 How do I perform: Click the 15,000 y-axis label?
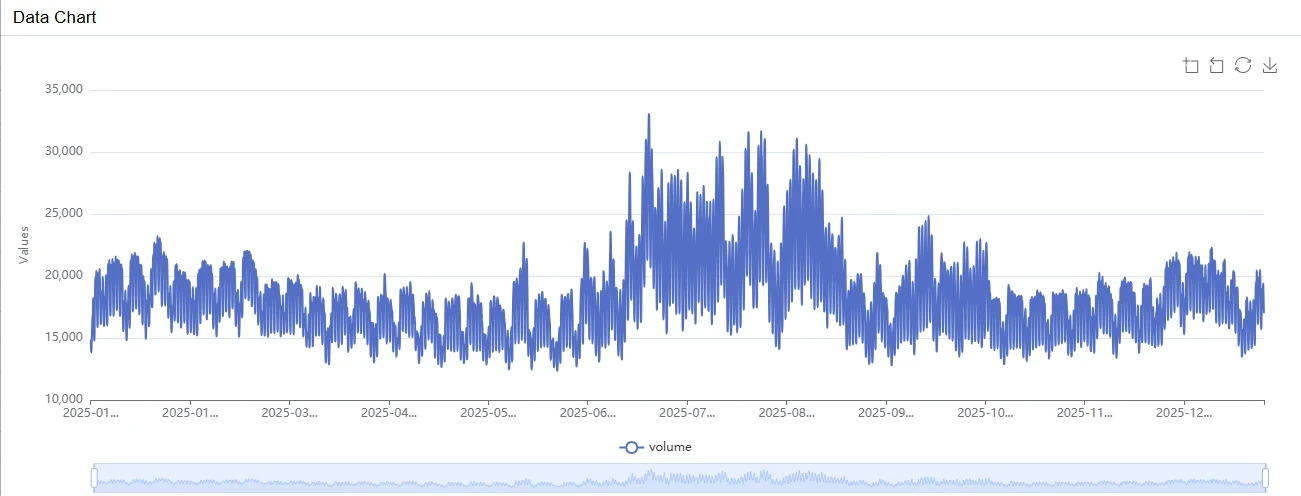(64, 338)
